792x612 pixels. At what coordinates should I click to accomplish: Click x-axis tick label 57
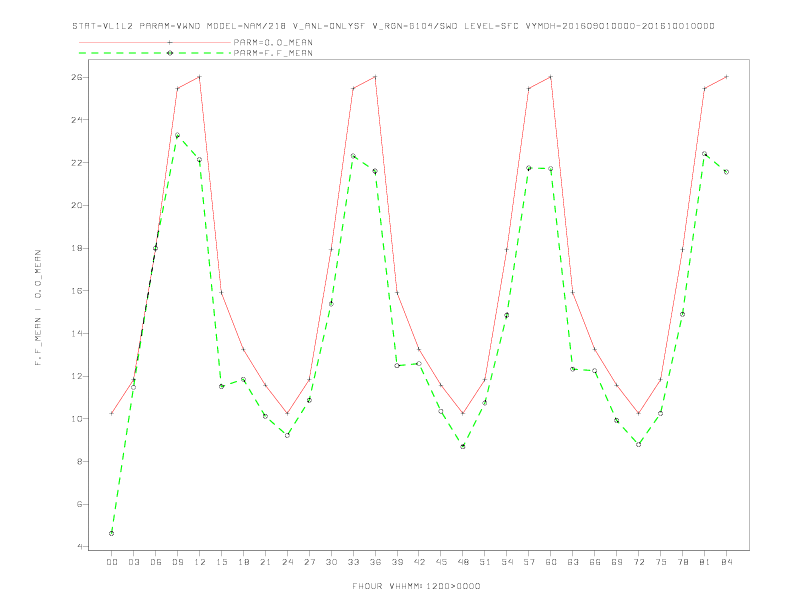click(x=529, y=562)
